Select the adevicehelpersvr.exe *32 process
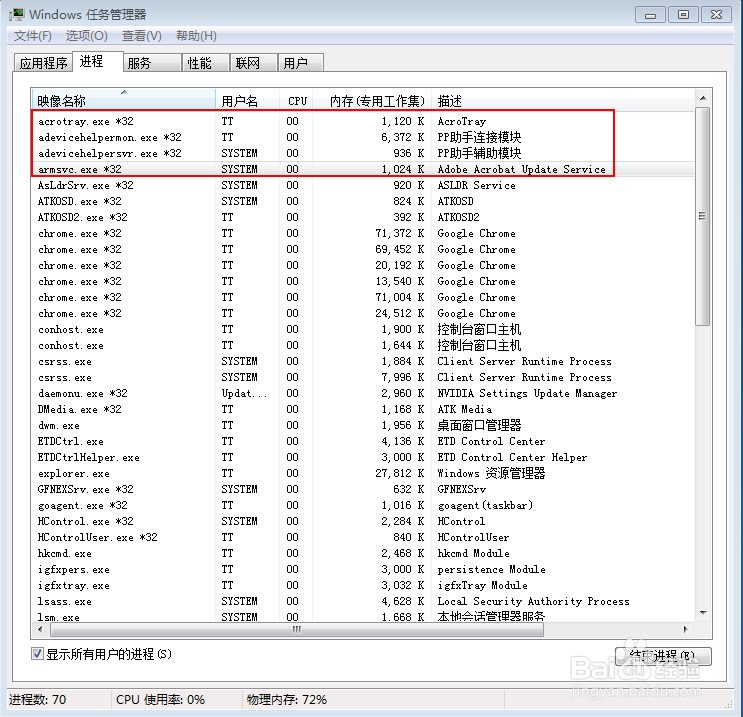This screenshot has width=743, height=717. point(362,153)
